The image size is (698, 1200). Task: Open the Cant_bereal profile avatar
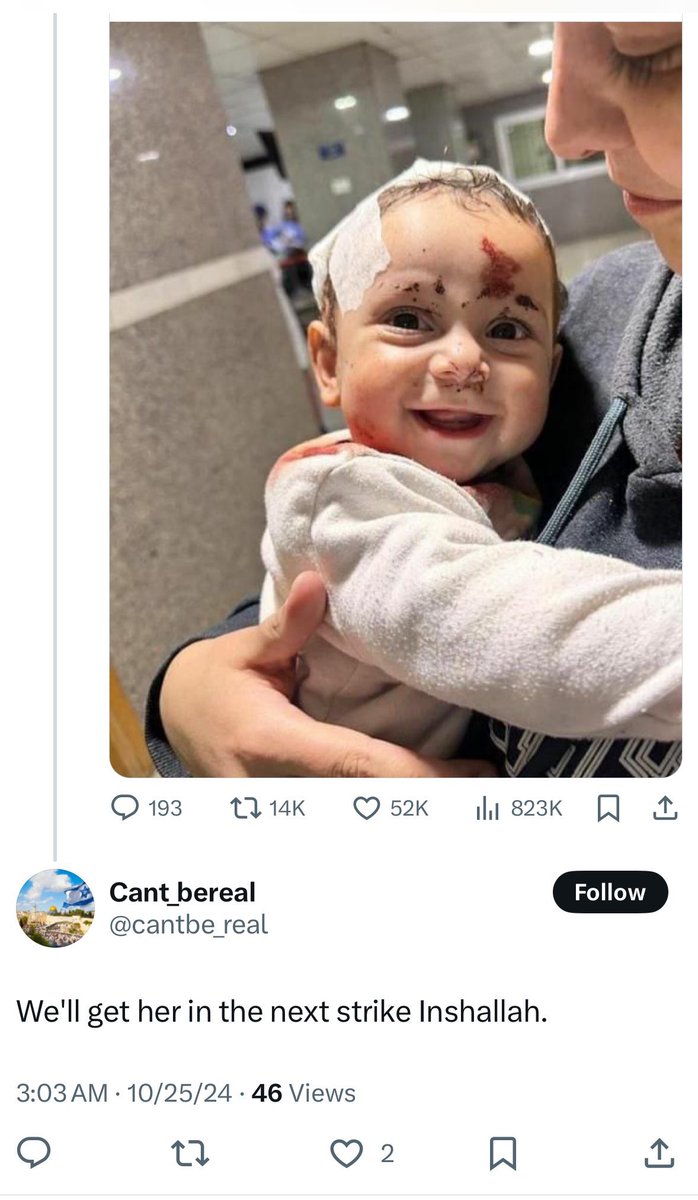[x=56, y=907]
